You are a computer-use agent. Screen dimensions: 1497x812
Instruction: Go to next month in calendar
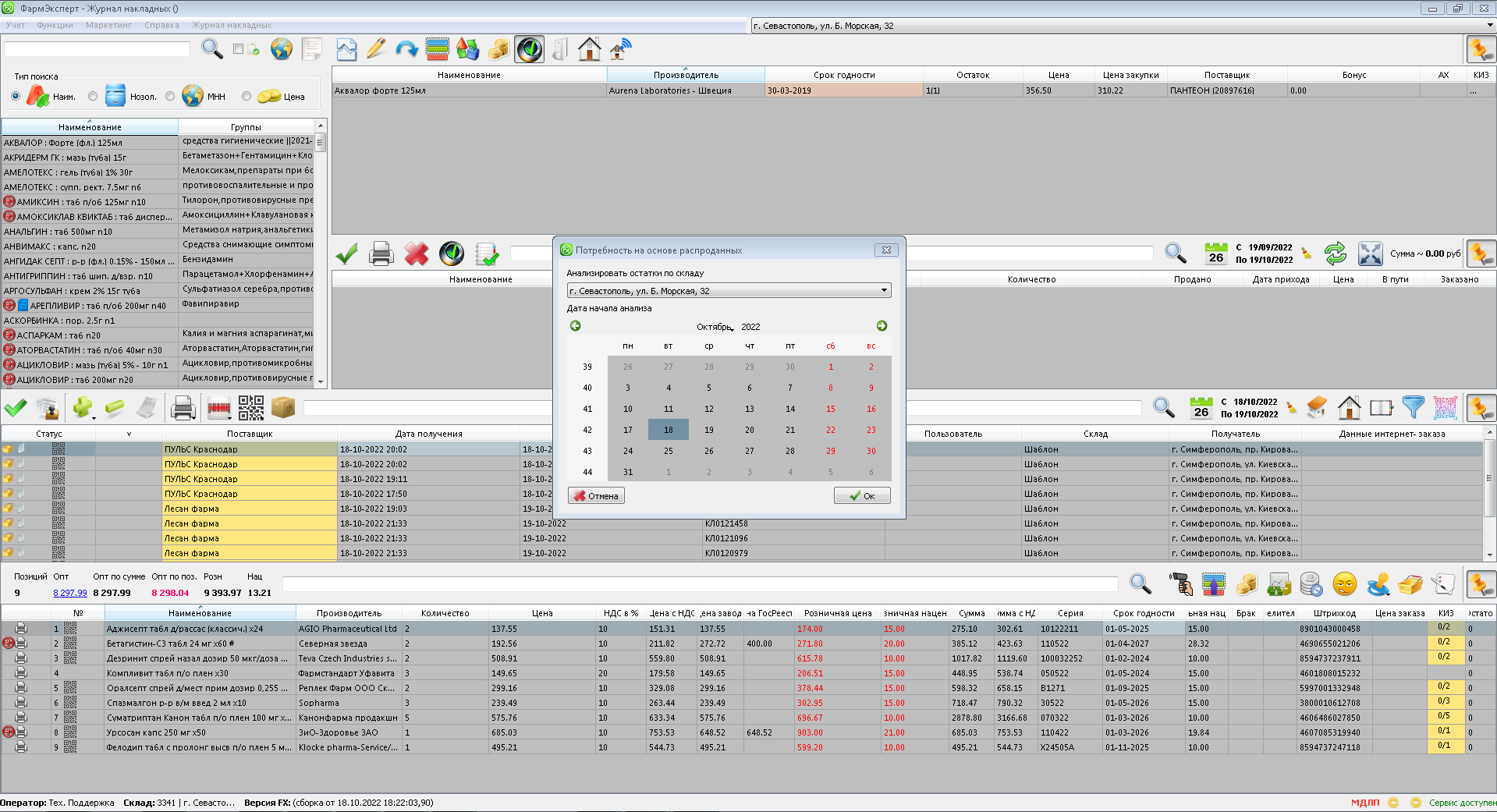coord(882,326)
